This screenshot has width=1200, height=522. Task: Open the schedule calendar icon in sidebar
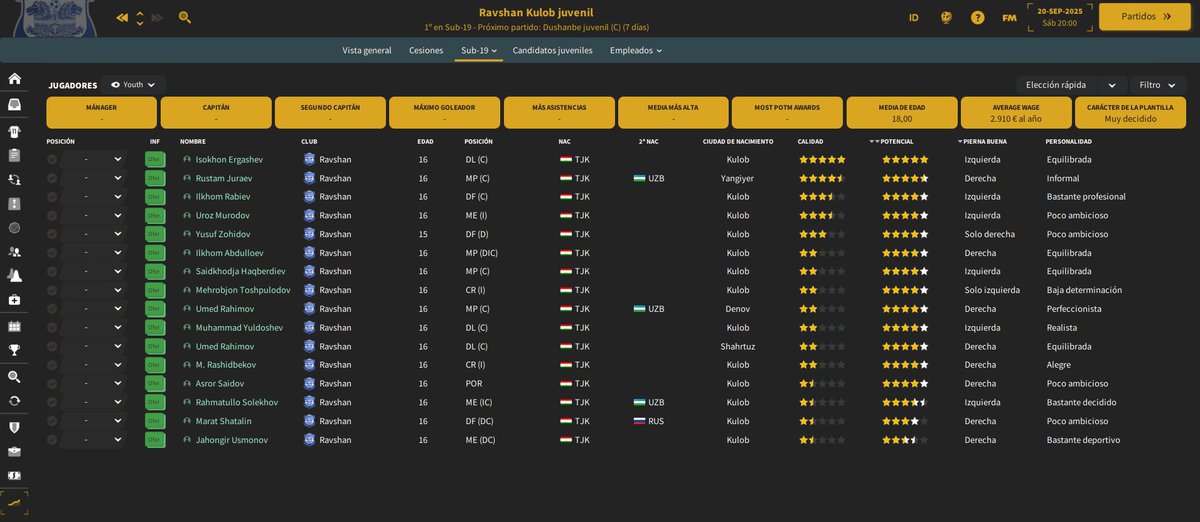(x=14, y=326)
